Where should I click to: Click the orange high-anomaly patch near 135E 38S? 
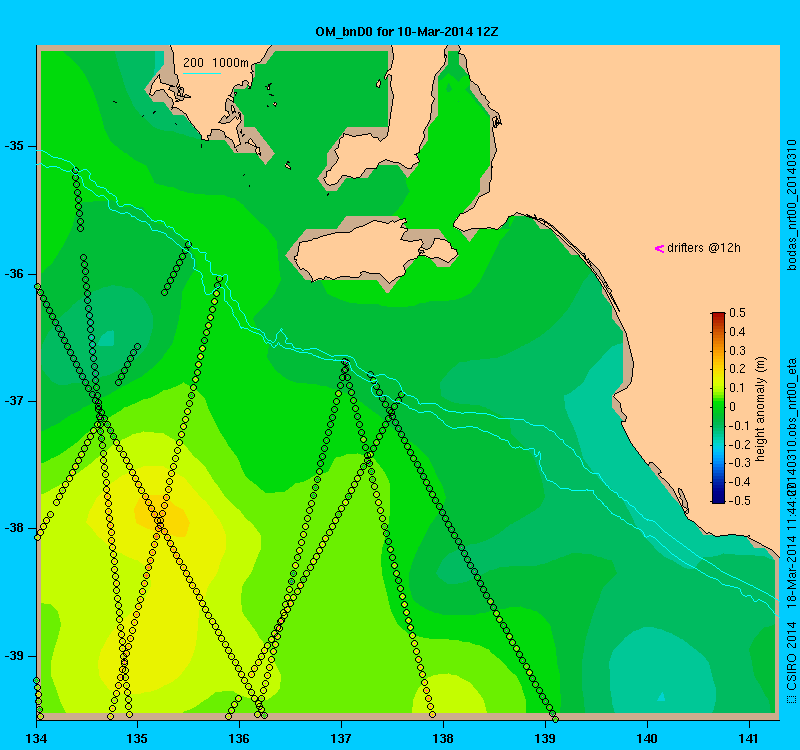coord(162,516)
